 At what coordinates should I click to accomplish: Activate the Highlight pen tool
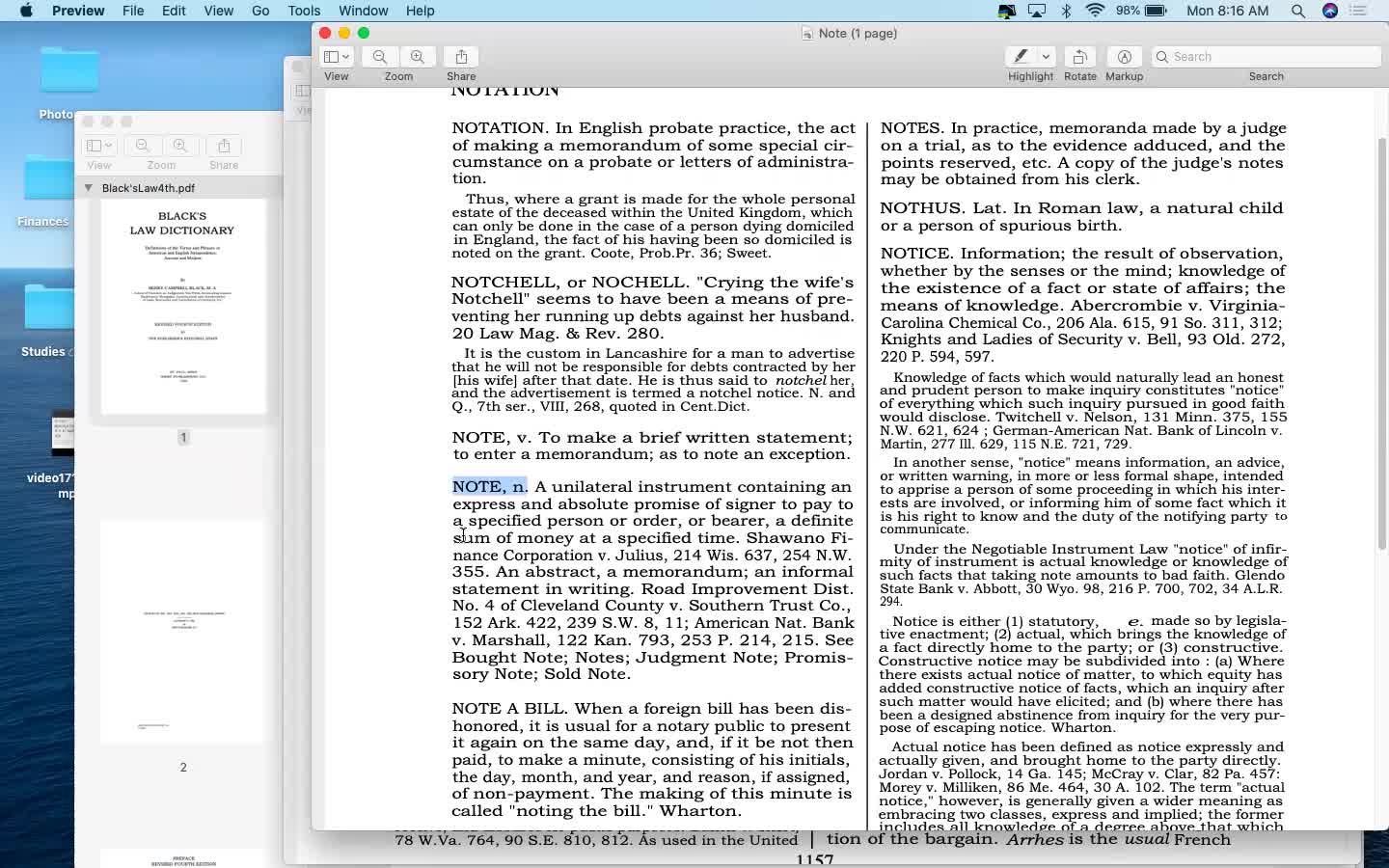1021,57
